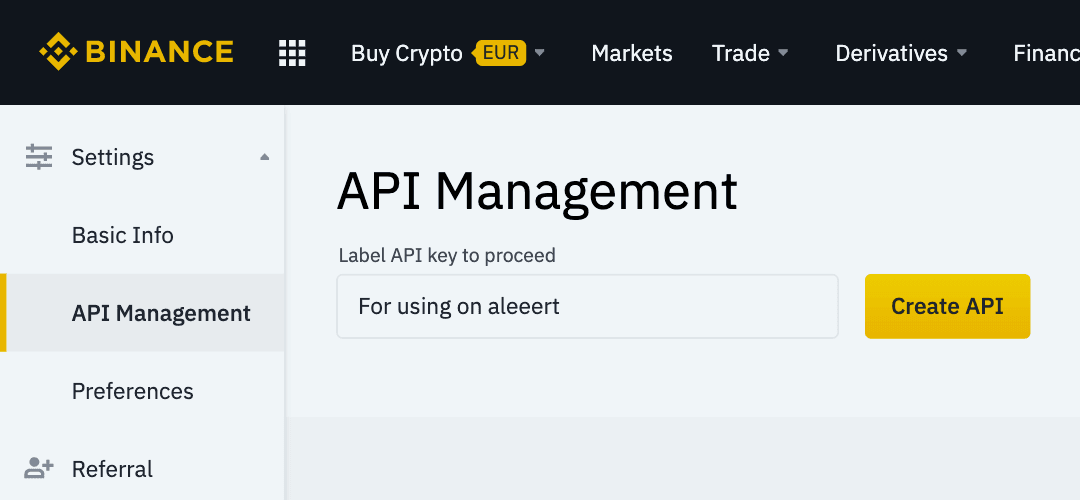Click the Buy Crypto menu label
1080x500 pixels.
coord(406,53)
